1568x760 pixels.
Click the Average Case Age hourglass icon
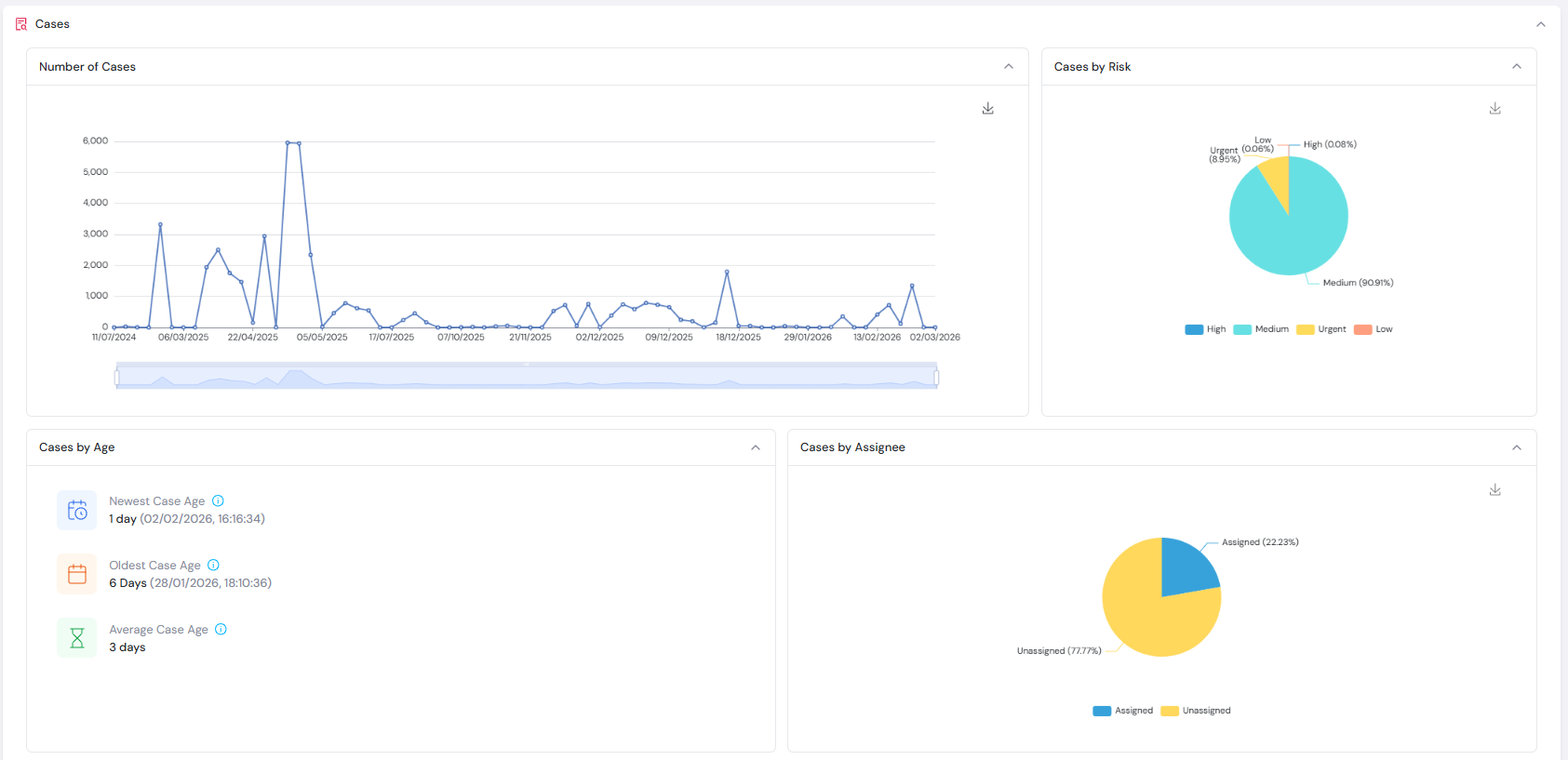click(77, 638)
